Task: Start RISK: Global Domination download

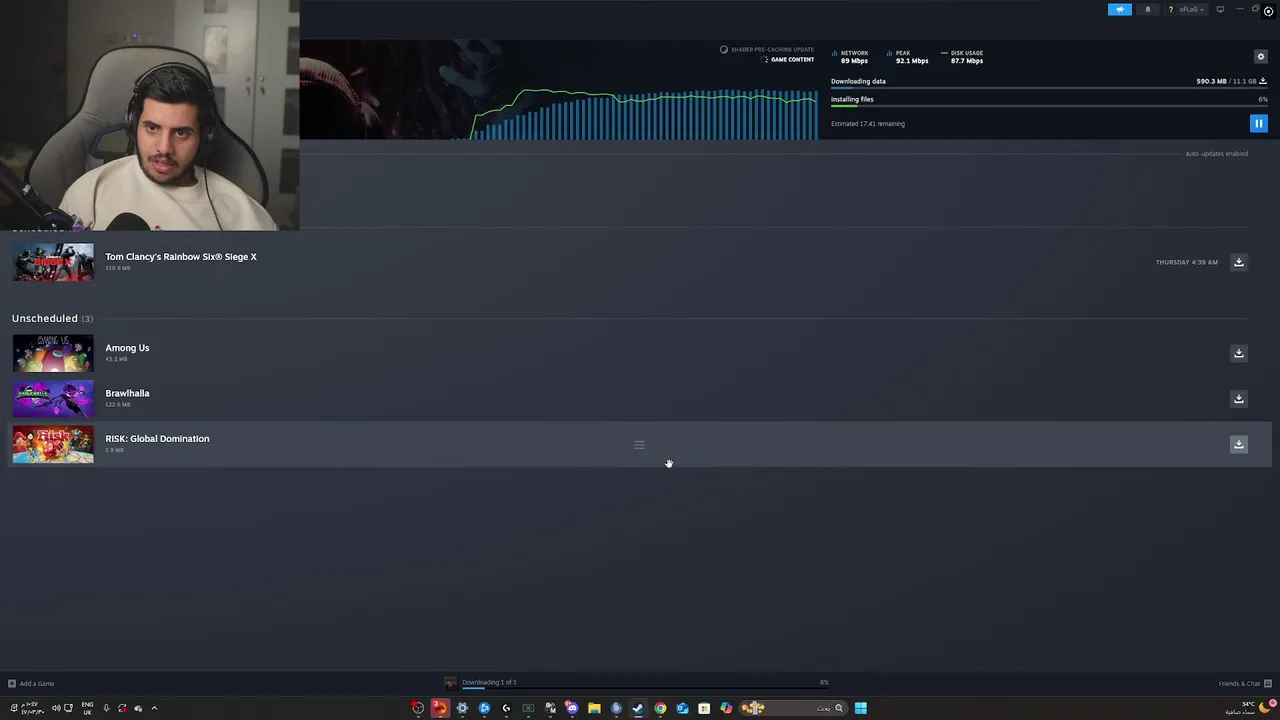Action: click(x=1238, y=444)
